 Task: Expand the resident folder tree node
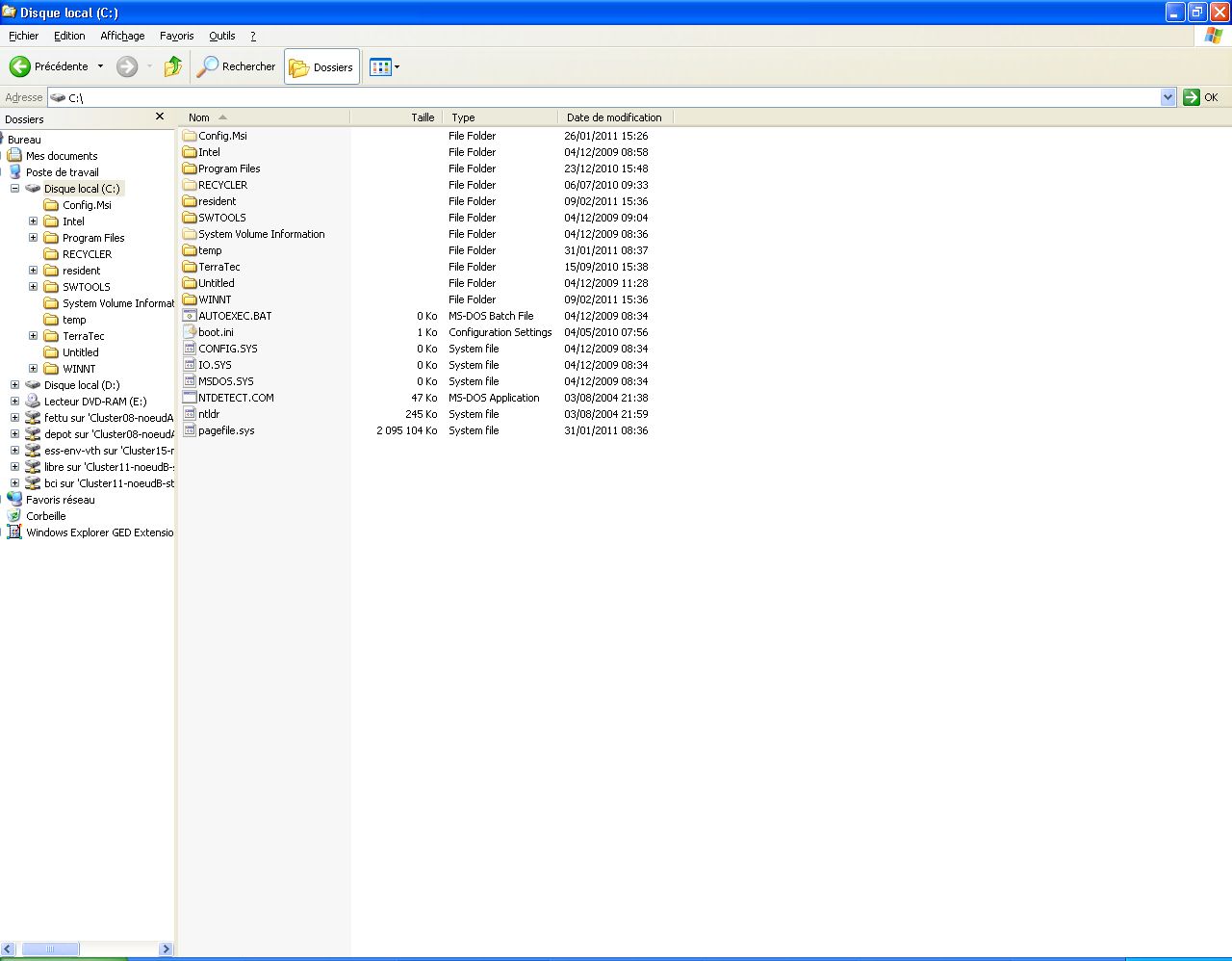pos(33,271)
